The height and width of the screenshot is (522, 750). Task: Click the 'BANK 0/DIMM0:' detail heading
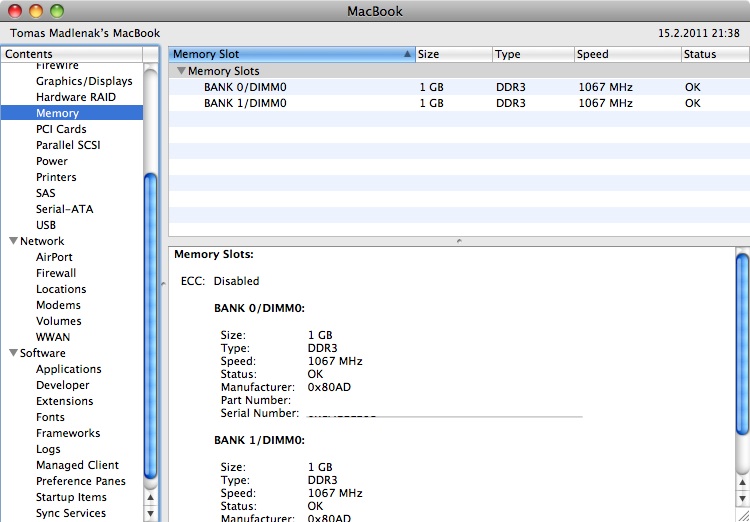(x=260, y=309)
